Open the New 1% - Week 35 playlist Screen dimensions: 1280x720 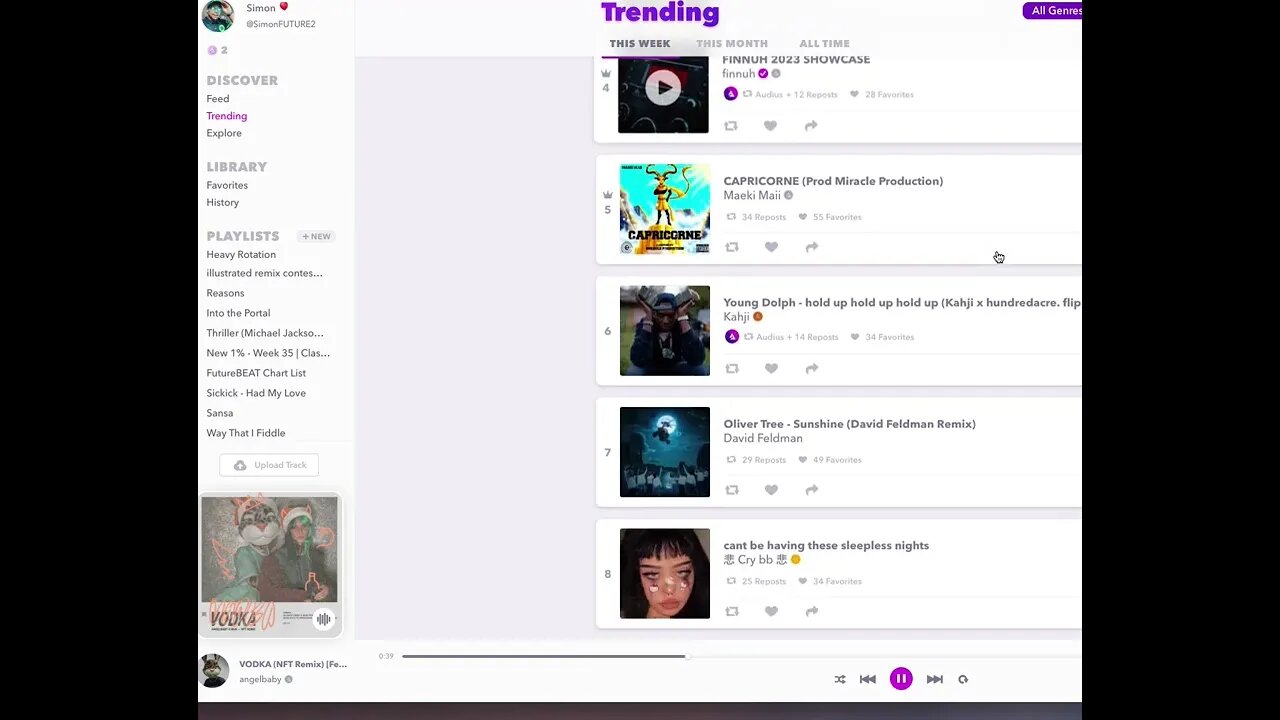(268, 353)
